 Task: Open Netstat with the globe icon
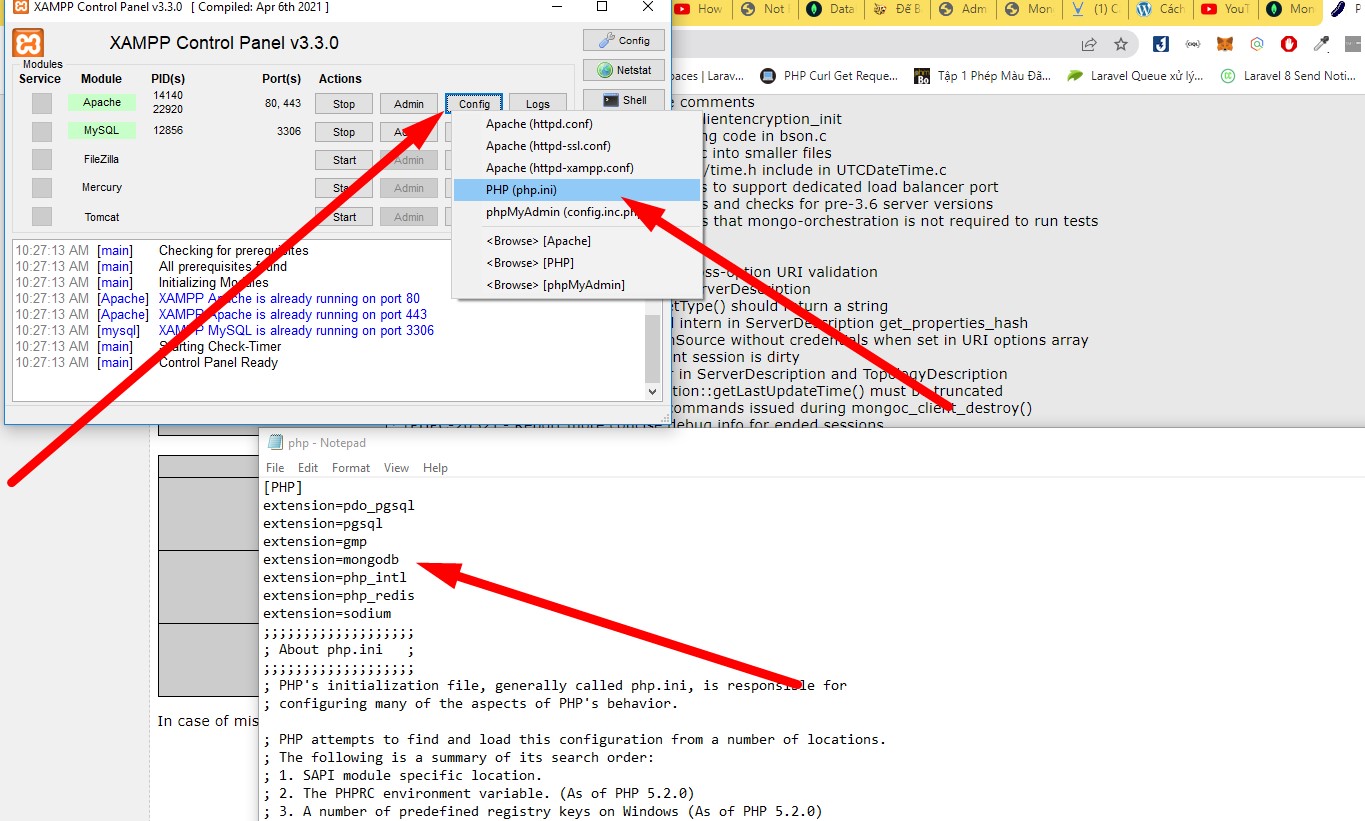pyautogui.click(x=623, y=70)
